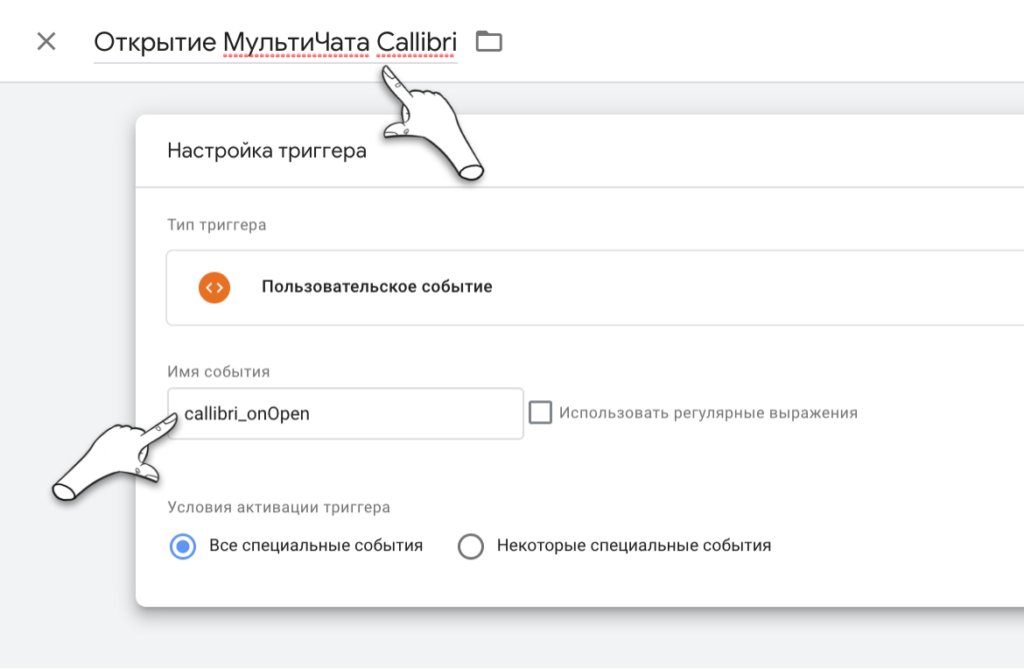The width and height of the screenshot is (1024, 669).
Task: Choose "Некоторые специальные события" option
Action: tap(470, 545)
